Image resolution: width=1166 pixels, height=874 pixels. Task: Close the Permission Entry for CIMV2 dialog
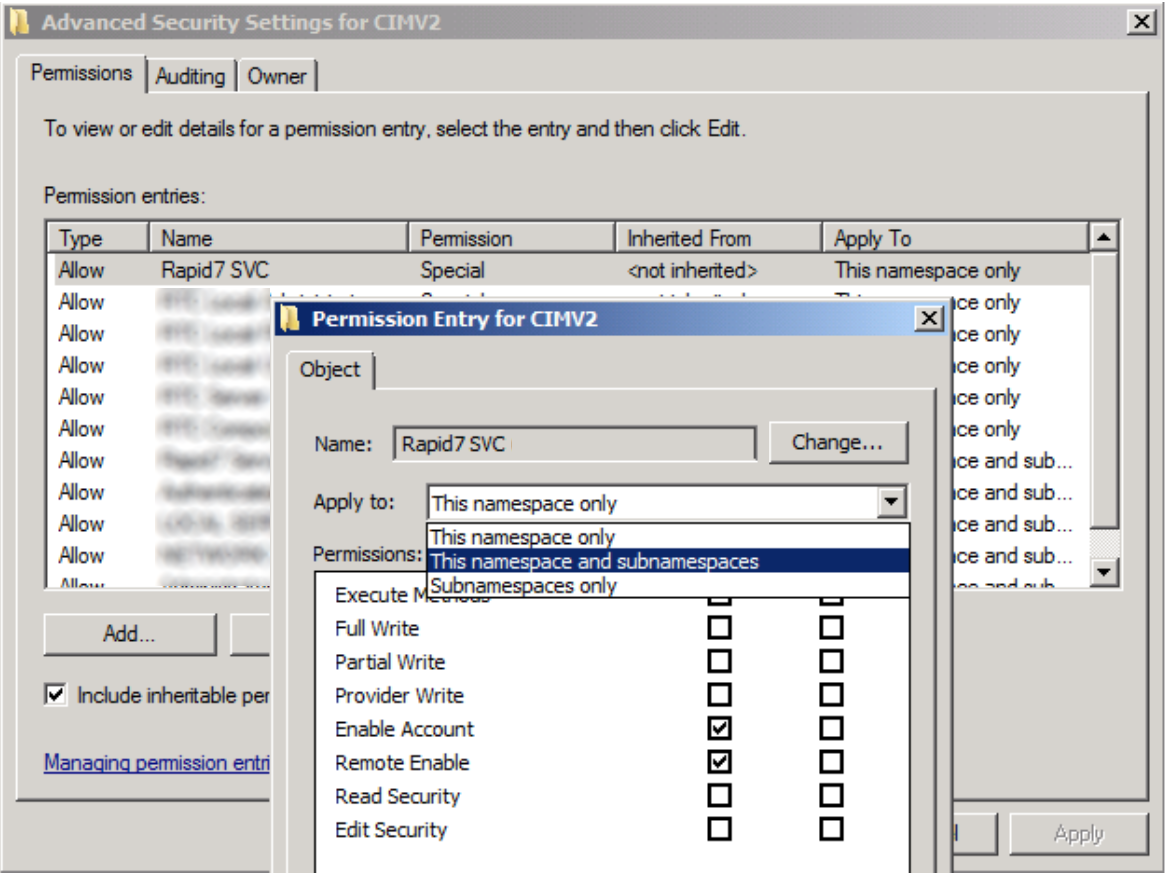click(929, 318)
